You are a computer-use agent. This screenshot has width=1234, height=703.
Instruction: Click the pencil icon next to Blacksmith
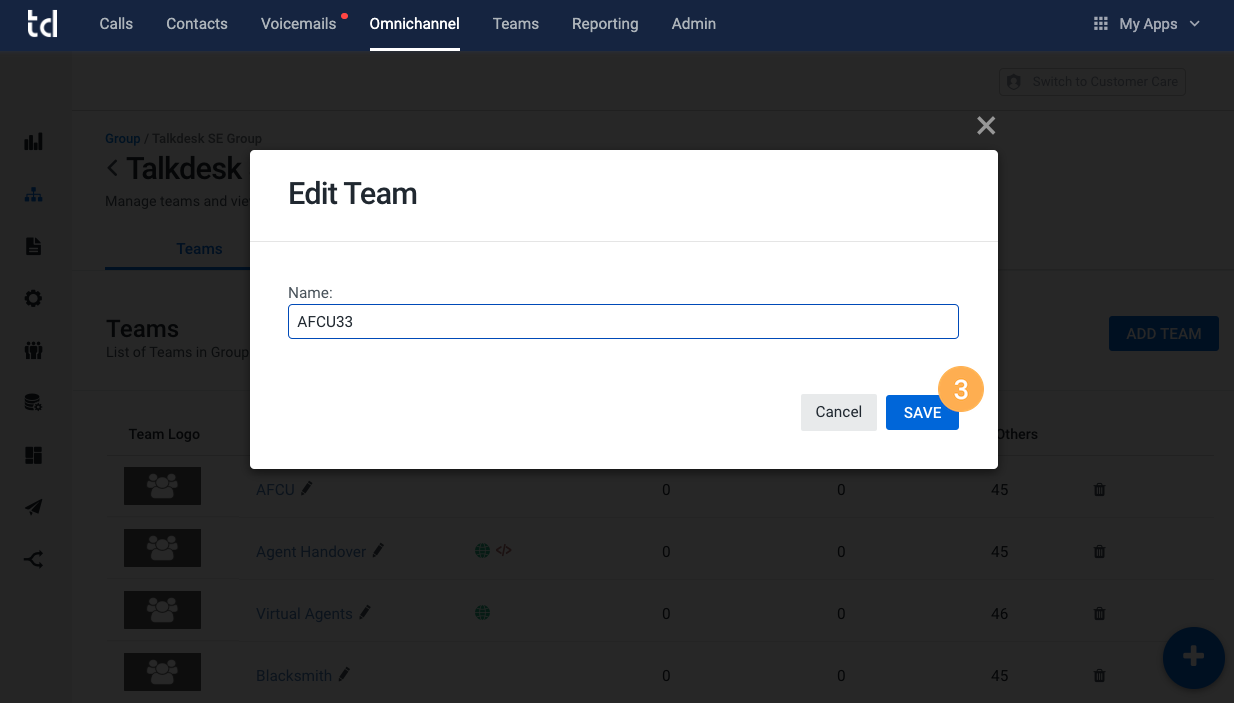click(344, 674)
